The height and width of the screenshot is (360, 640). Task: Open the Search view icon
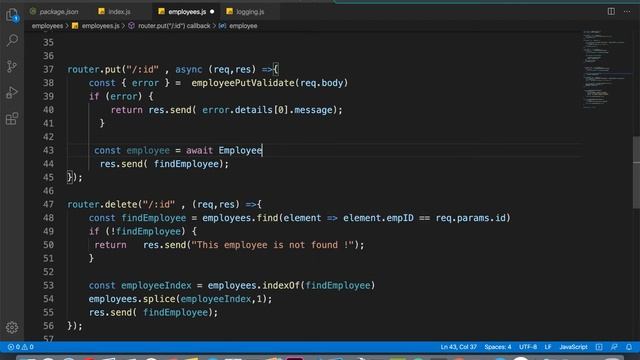(12, 40)
